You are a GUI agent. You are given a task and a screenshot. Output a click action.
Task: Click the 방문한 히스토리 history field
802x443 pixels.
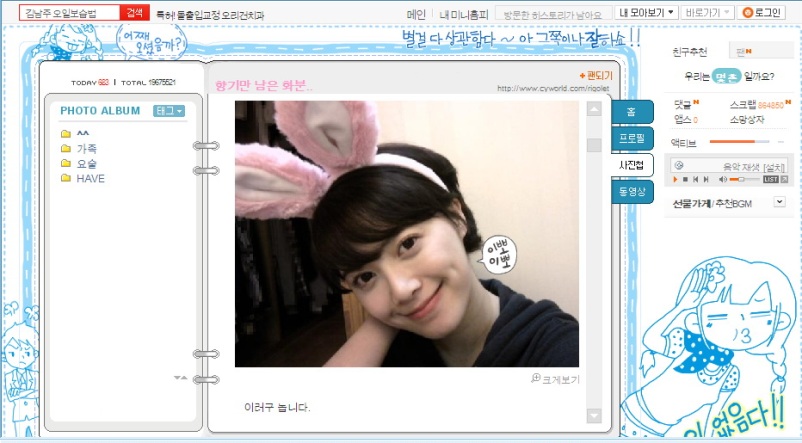click(x=553, y=14)
